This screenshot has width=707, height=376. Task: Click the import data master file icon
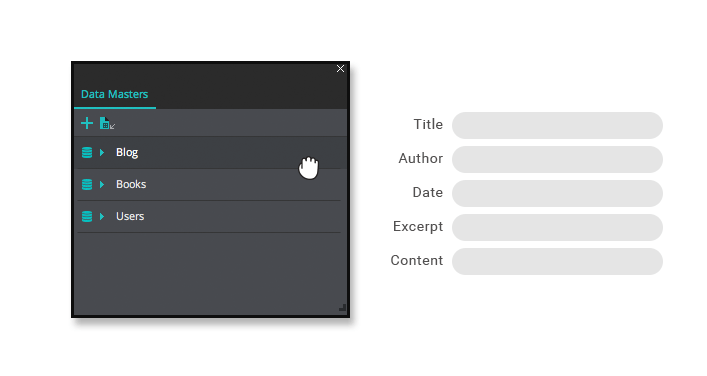click(107, 123)
